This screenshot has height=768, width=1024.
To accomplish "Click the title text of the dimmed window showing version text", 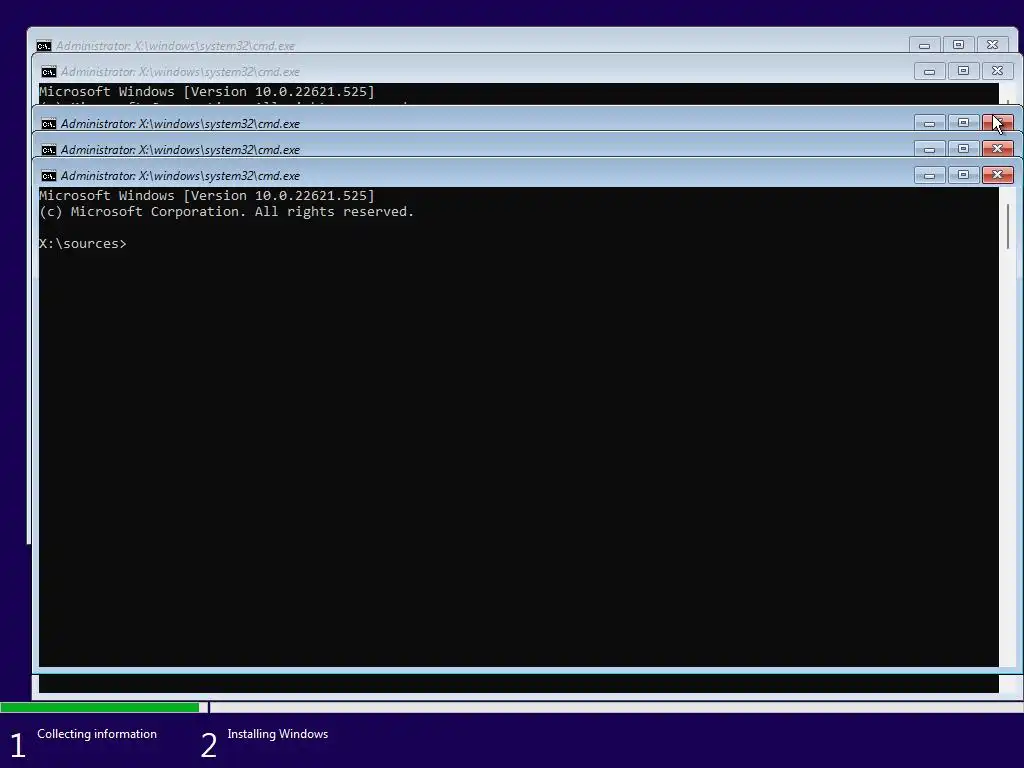I will pyautogui.click(x=180, y=71).
